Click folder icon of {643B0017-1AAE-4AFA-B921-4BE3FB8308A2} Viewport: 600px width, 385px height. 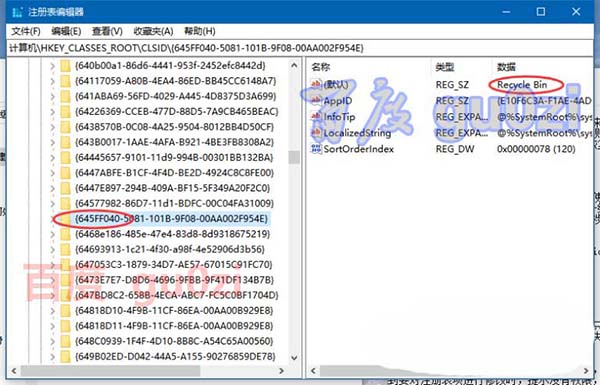66,142
